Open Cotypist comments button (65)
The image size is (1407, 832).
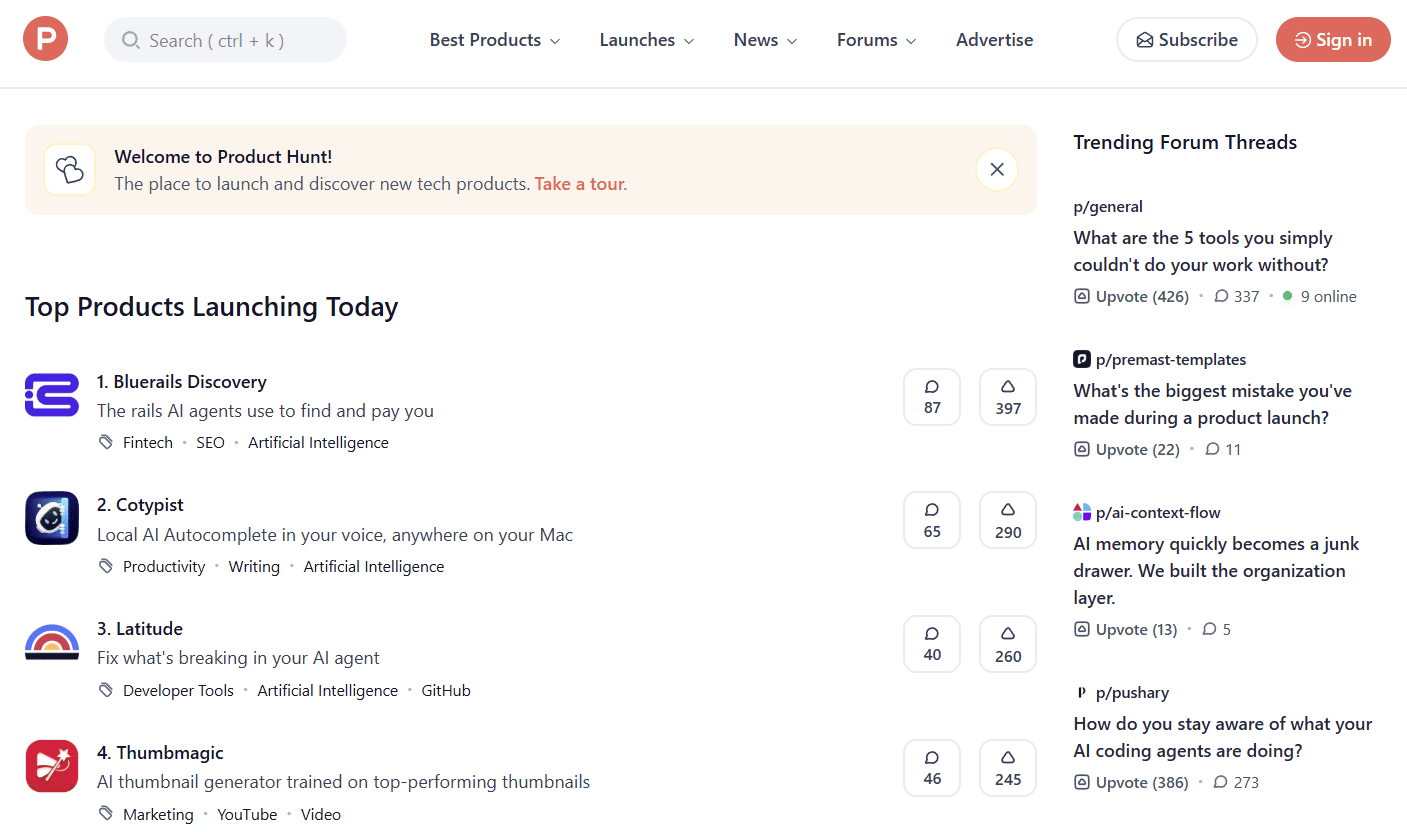pyautogui.click(x=932, y=520)
